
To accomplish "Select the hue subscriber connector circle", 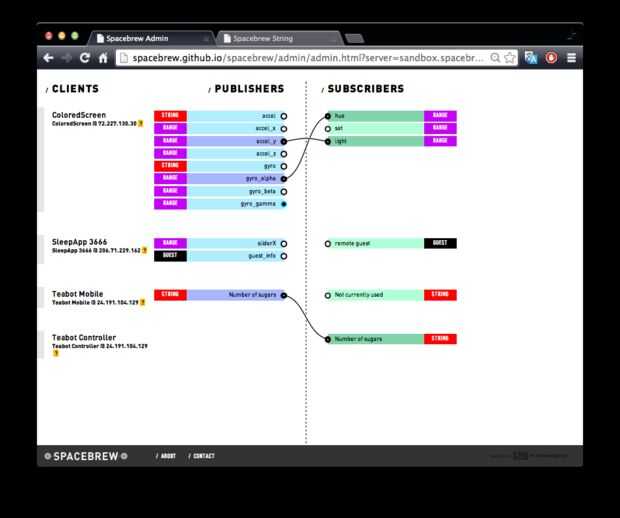I will click(328, 116).
